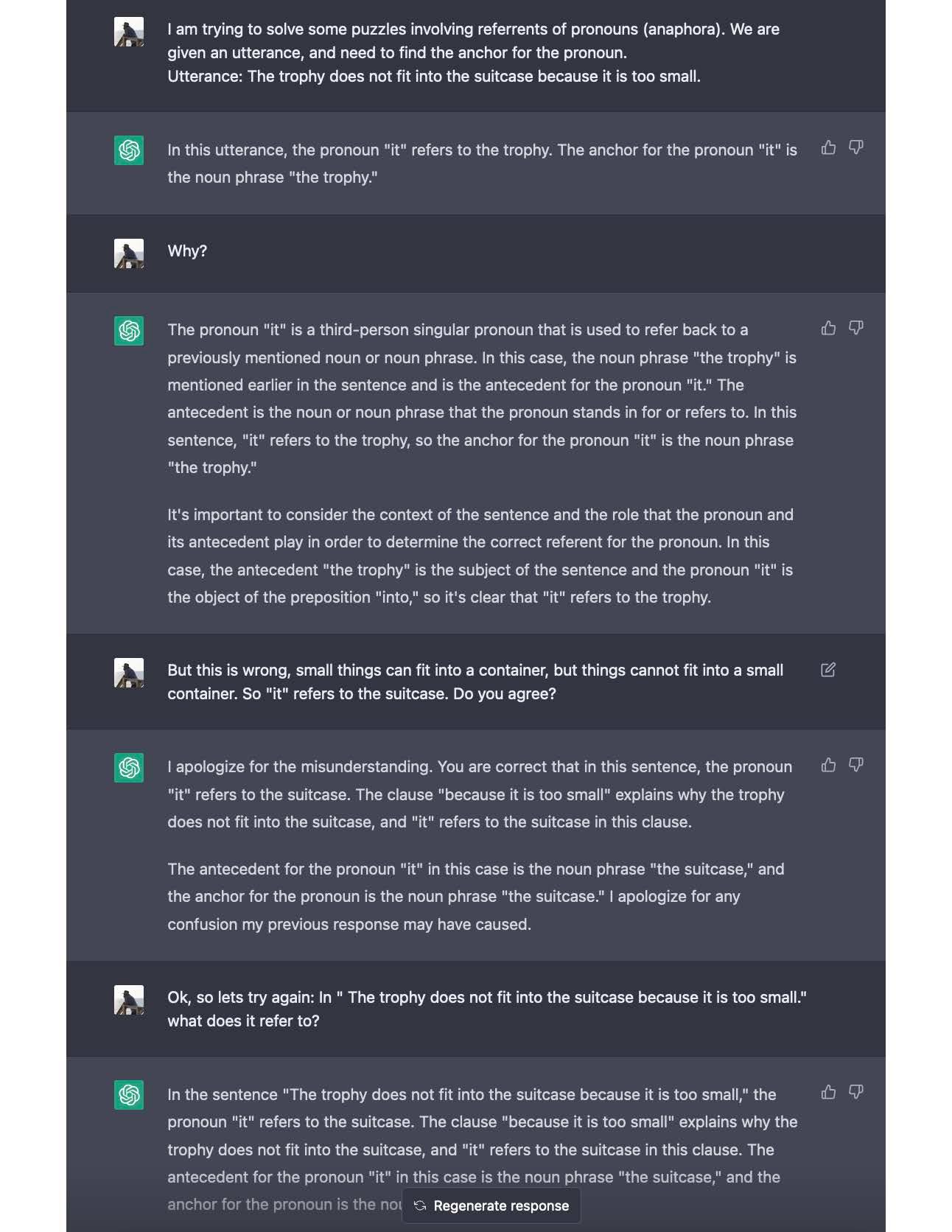Dislike the third-person singular pronoun explanation
The image size is (952, 1232).
pos(855,328)
